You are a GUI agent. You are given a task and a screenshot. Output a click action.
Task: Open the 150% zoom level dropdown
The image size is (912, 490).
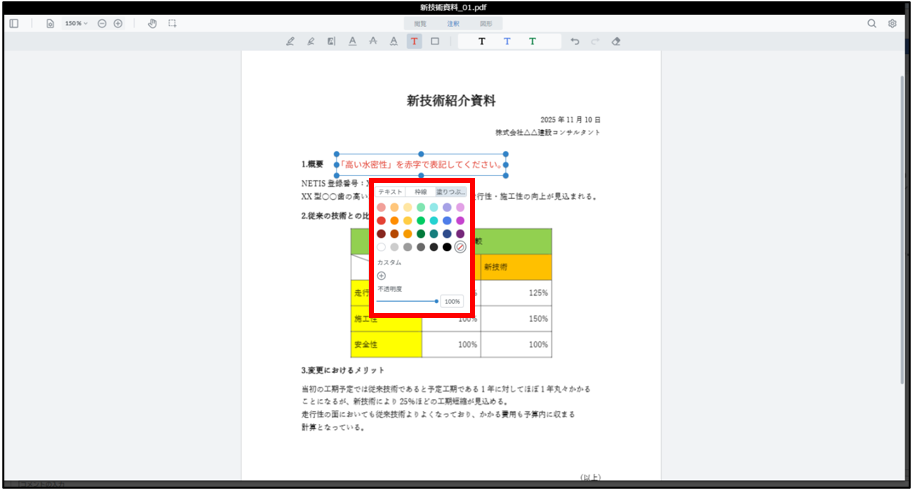(76, 23)
